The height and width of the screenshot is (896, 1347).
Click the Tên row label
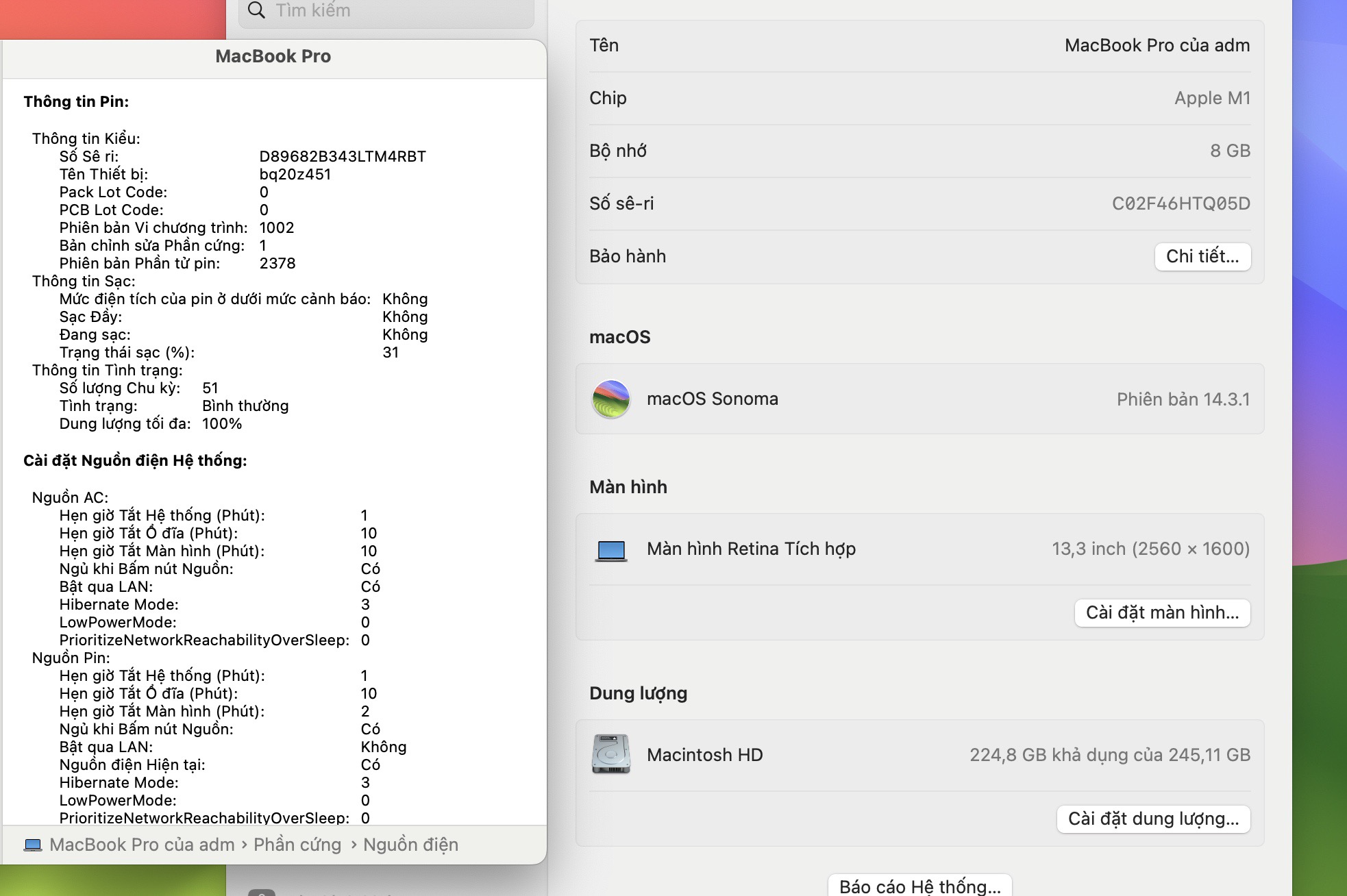[x=604, y=45]
